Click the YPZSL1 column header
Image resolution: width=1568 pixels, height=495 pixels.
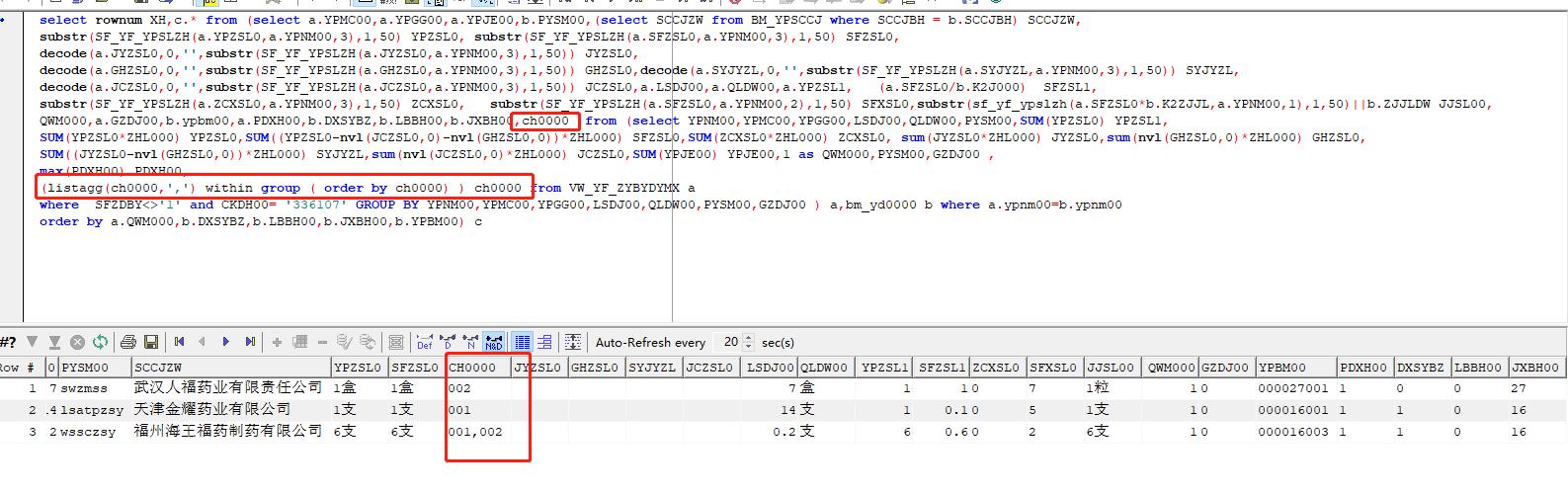coord(884,367)
